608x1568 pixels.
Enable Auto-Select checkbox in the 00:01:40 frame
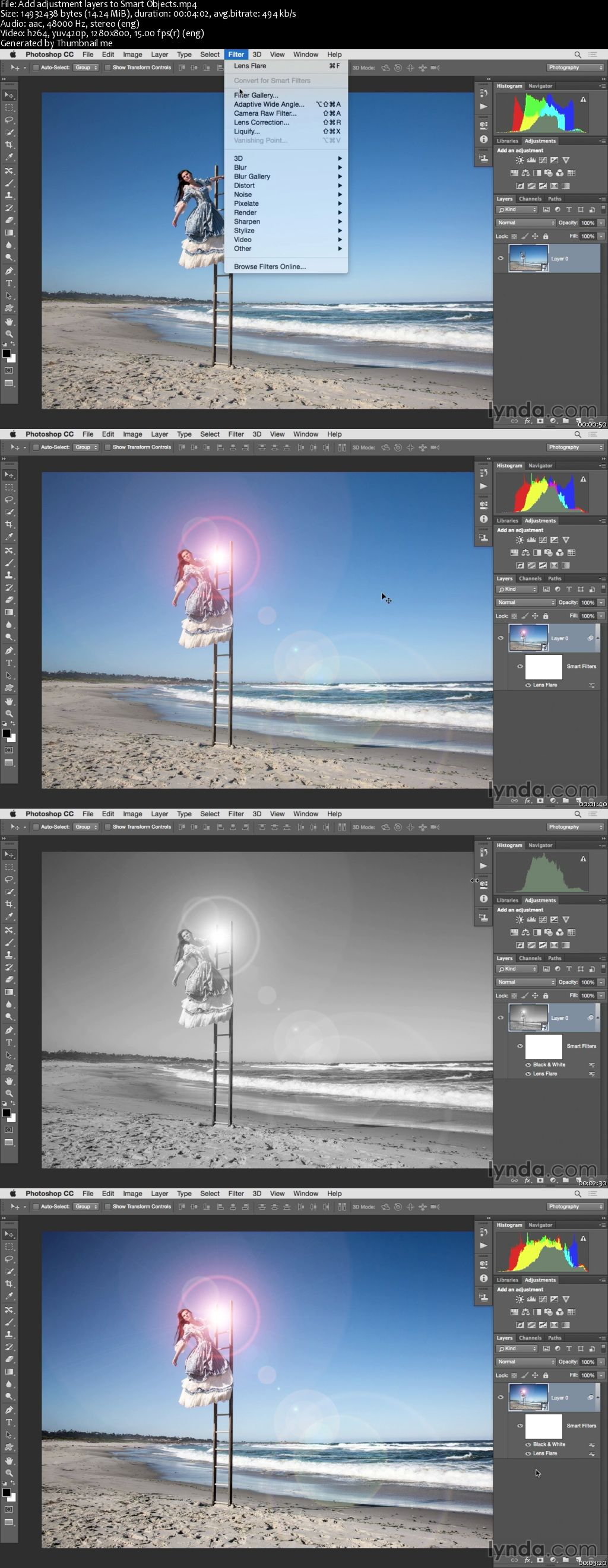click(x=36, y=447)
